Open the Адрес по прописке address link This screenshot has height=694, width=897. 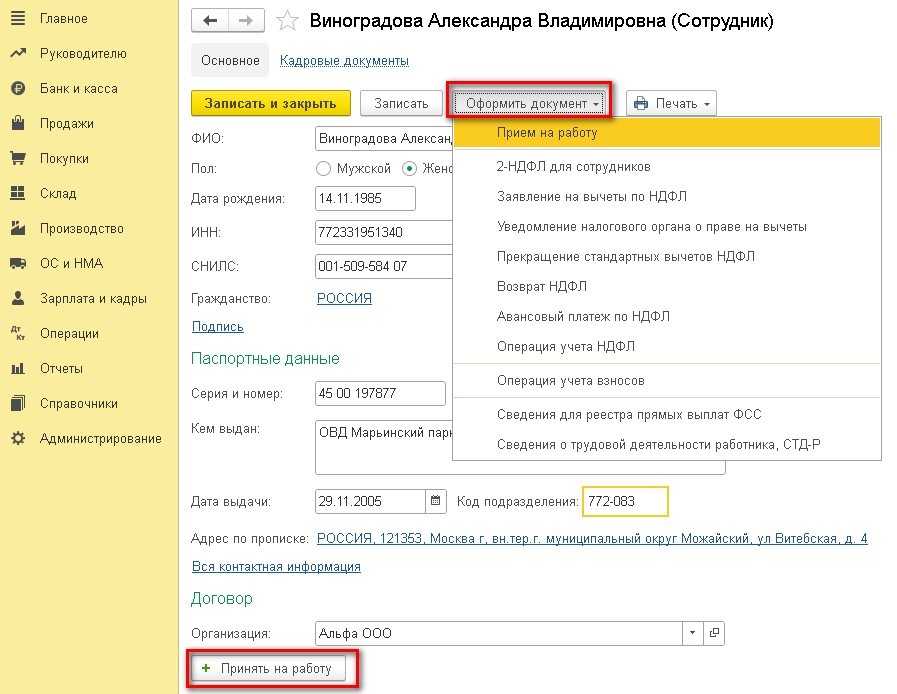click(x=592, y=538)
